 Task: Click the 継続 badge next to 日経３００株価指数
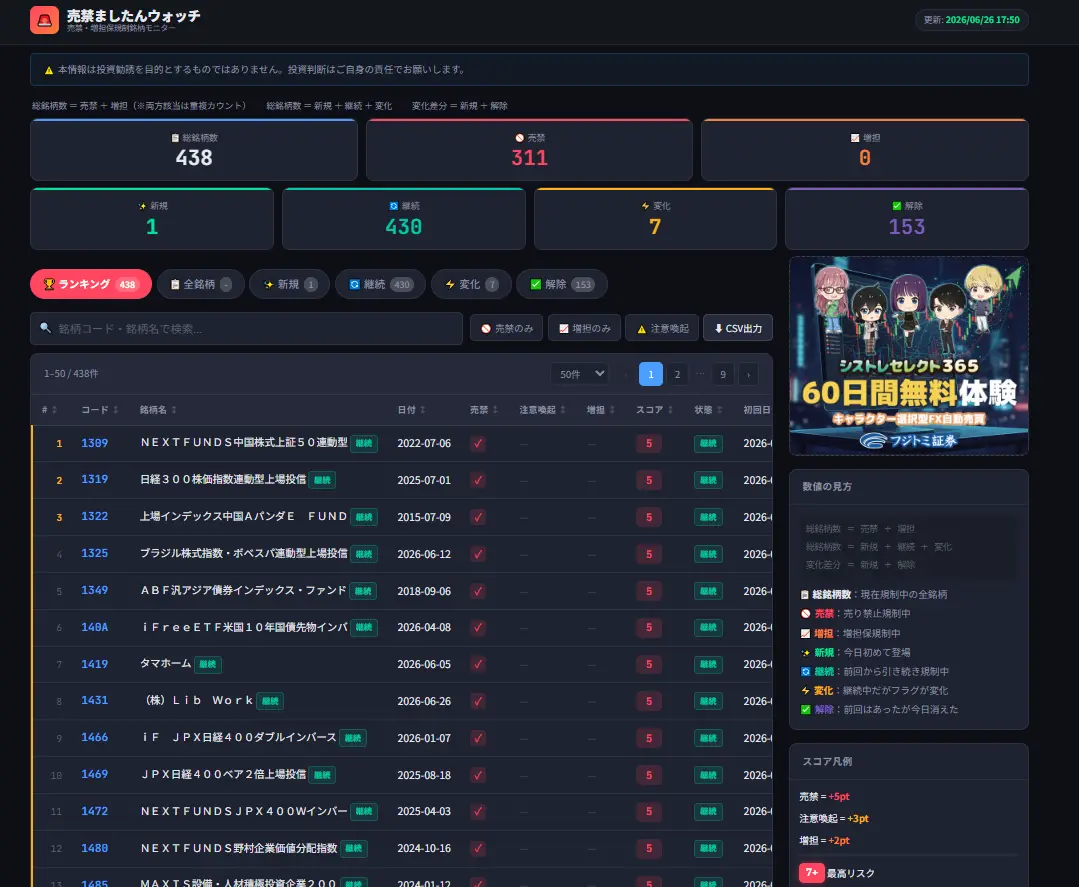pos(322,480)
